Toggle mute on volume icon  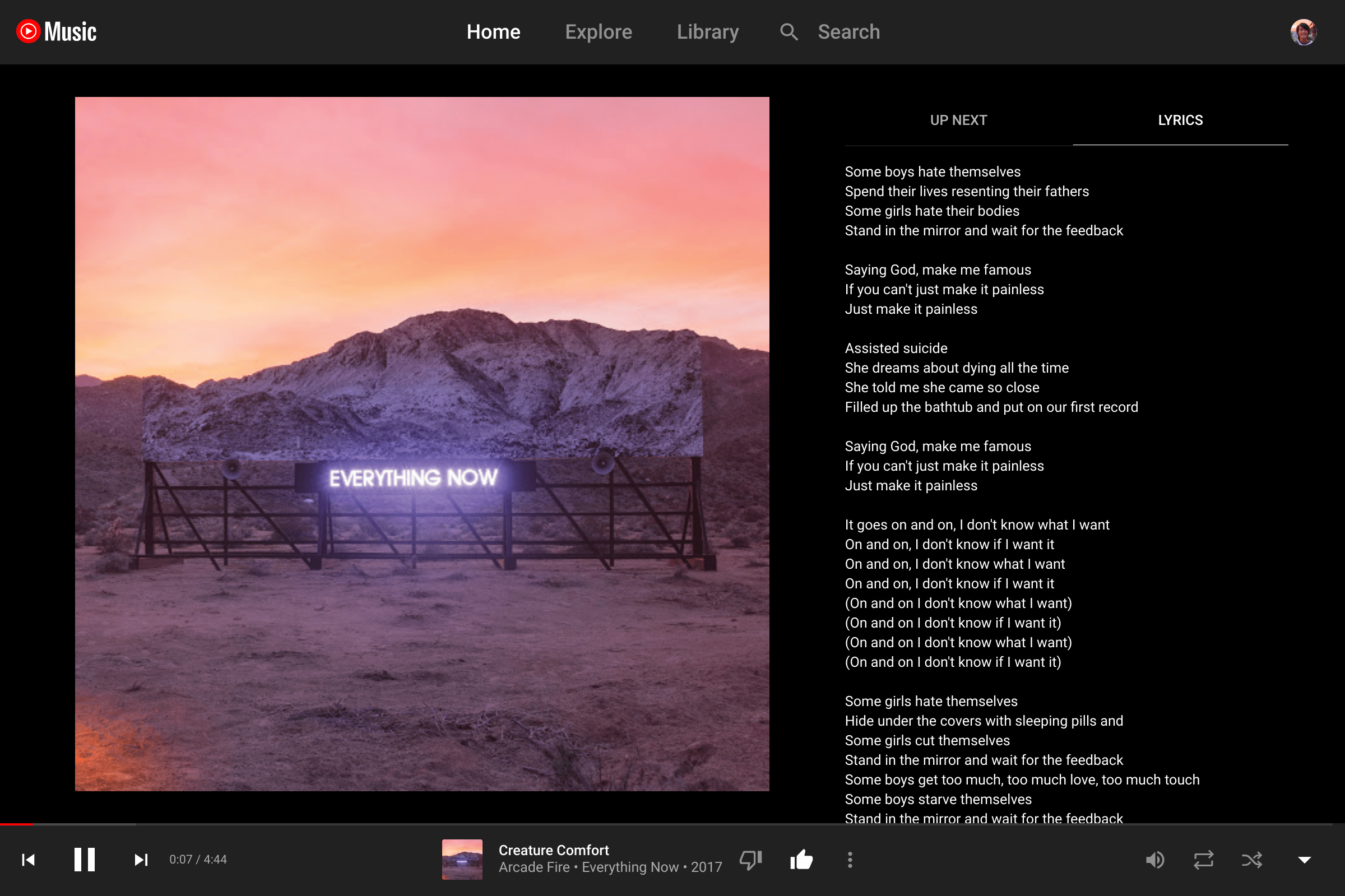(x=1155, y=859)
